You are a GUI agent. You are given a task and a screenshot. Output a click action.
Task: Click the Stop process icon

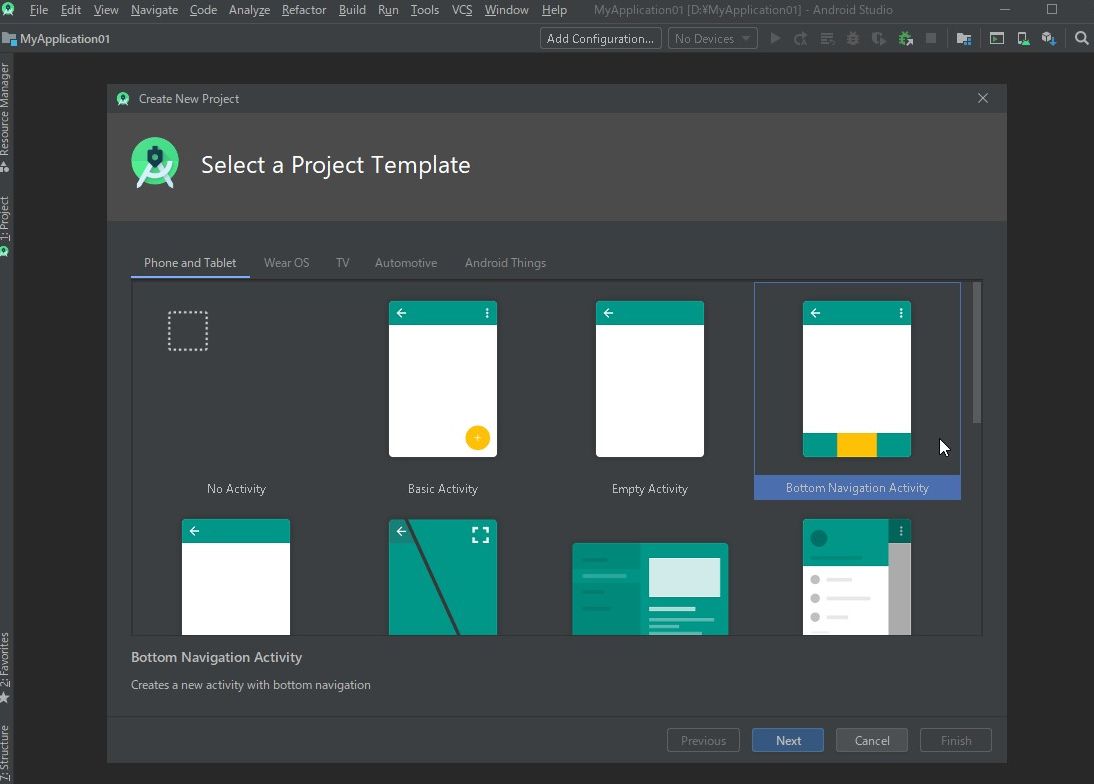[x=930, y=38]
